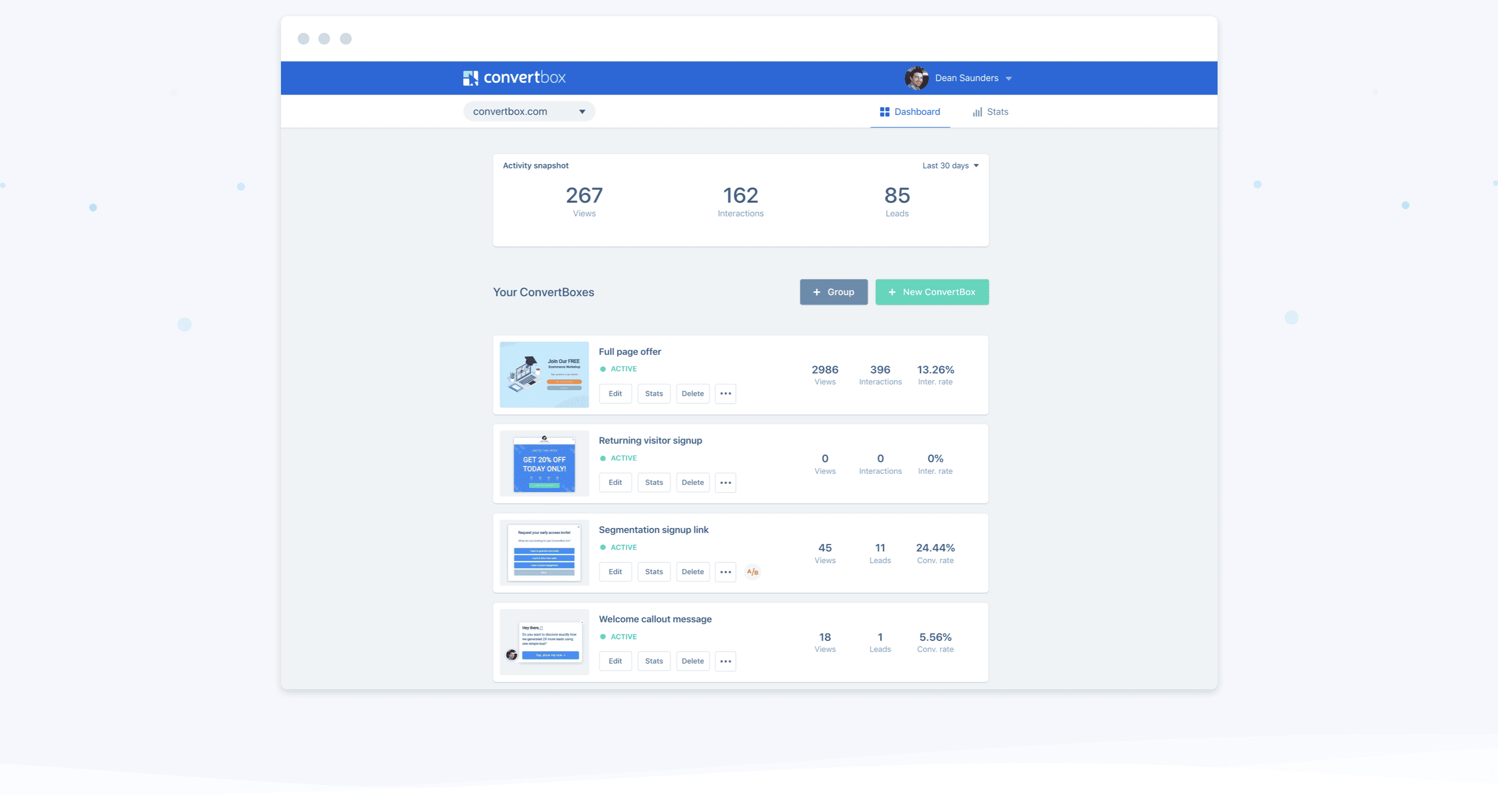The width and height of the screenshot is (1498, 812).
Task: Expand the Last 30 days date range picker
Action: click(950, 165)
